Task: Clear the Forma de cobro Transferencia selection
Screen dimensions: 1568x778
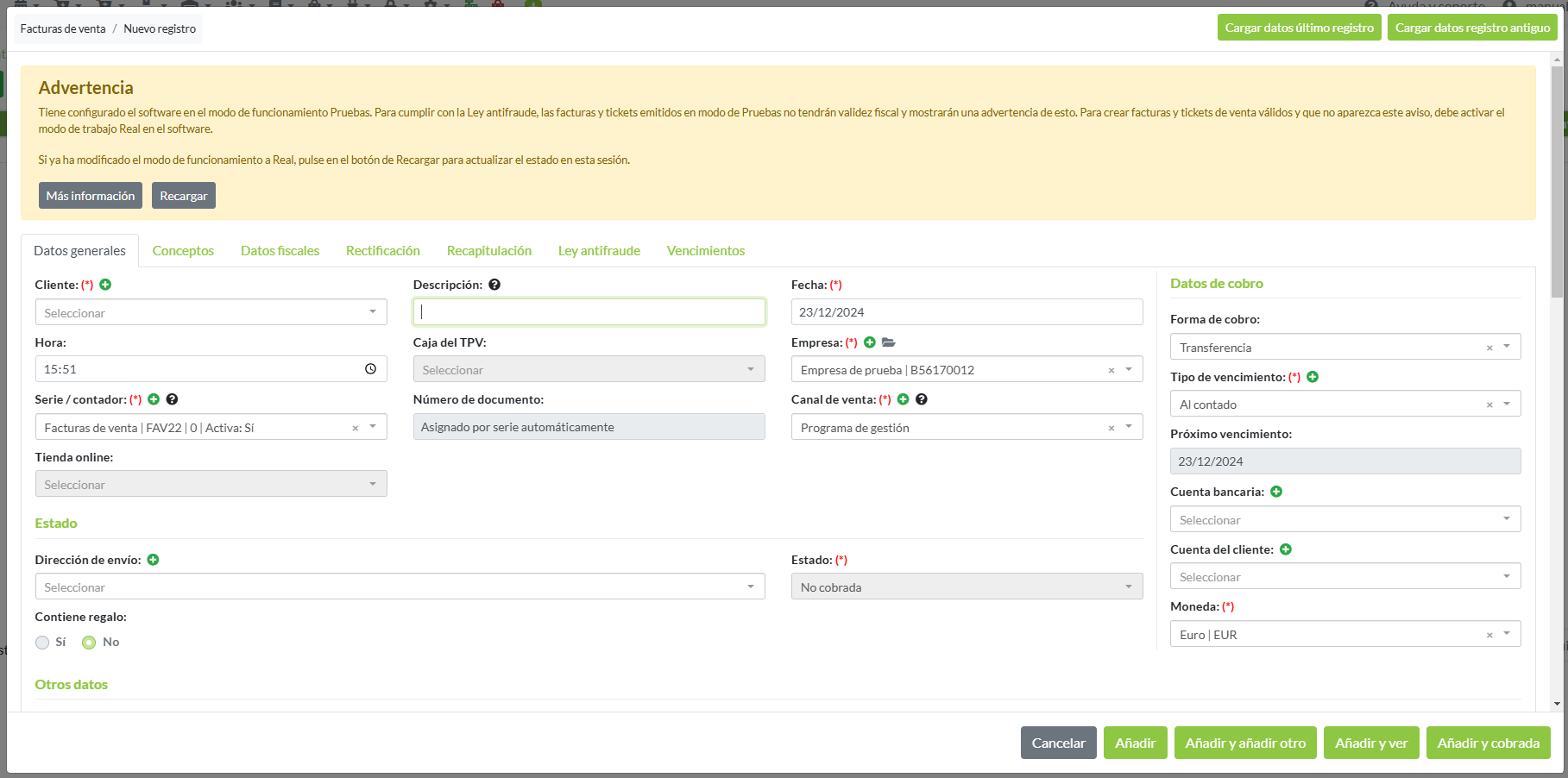Action: [x=1489, y=348]
